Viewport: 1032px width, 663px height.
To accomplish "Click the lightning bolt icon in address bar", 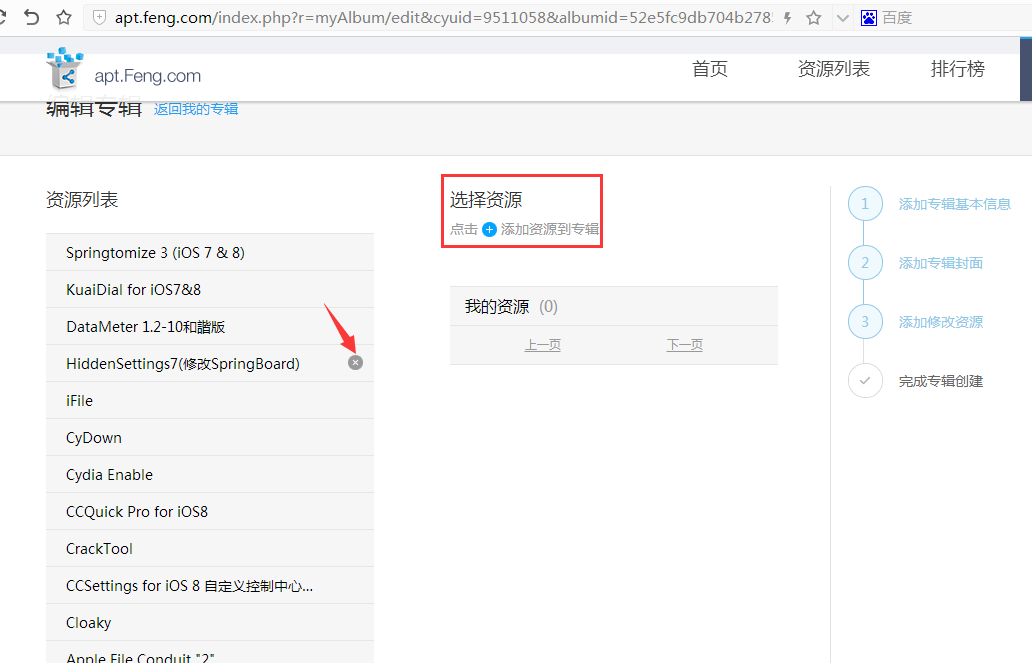I will pyautogui.click(x=787, y=18).
